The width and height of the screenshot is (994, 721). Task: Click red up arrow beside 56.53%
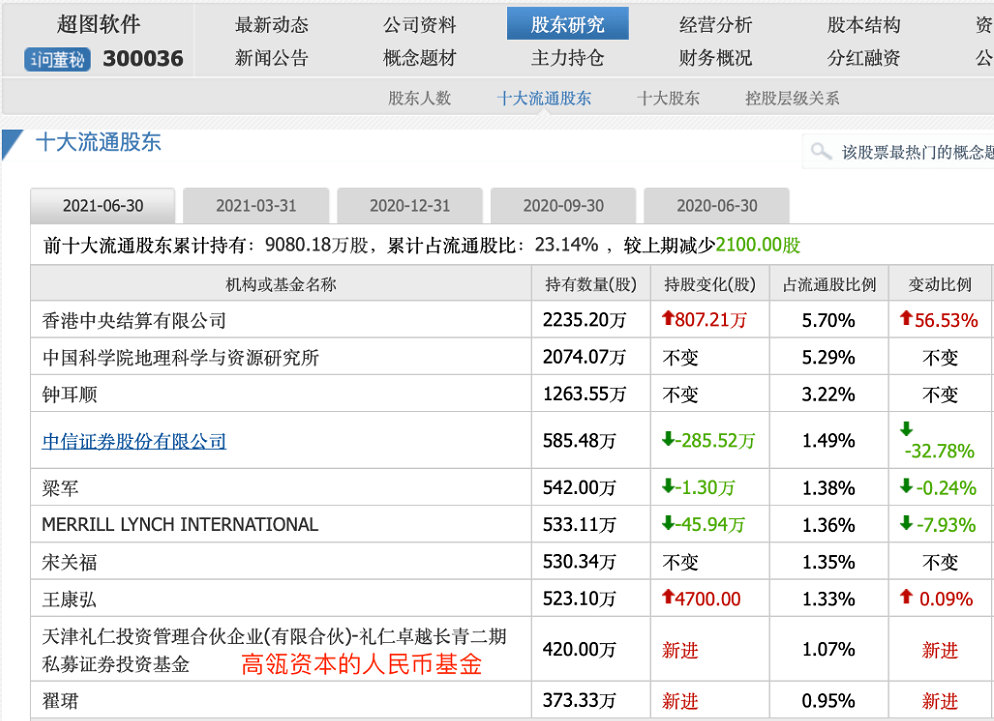906,320
